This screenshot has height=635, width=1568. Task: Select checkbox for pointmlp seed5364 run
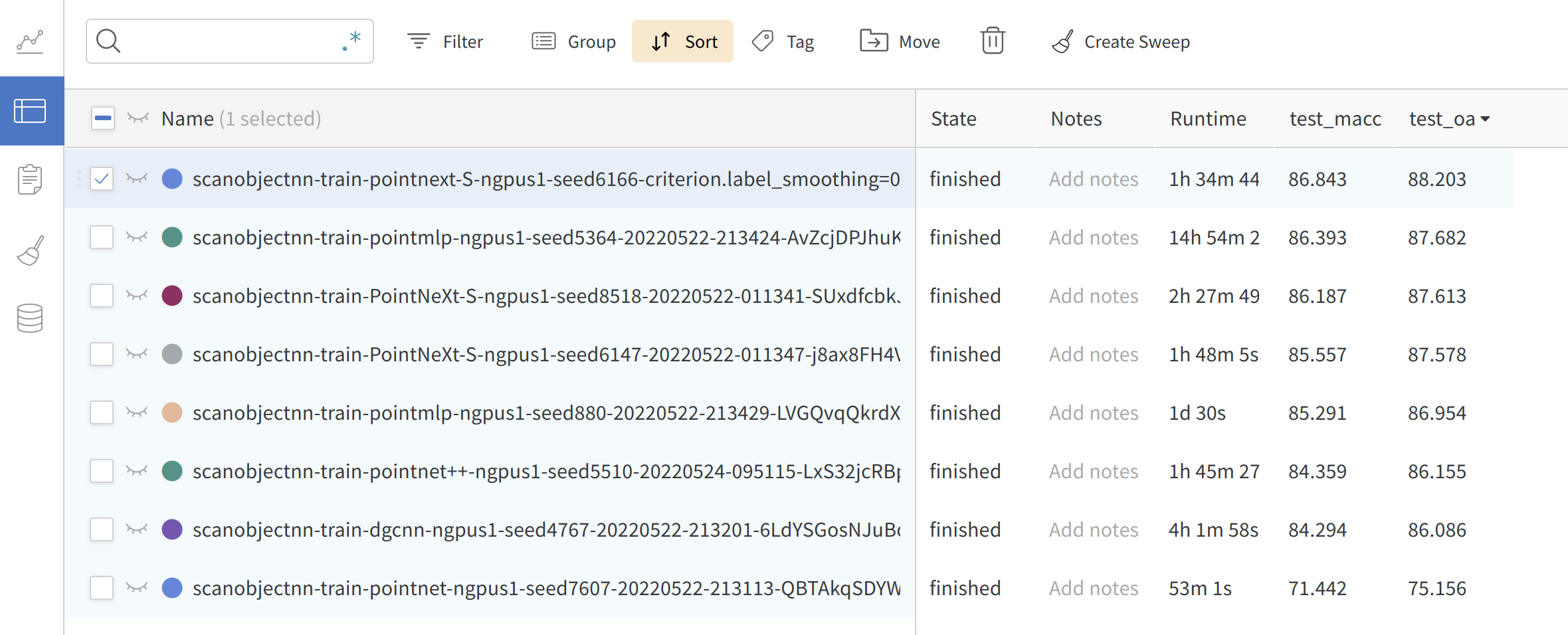coord(101,237)
